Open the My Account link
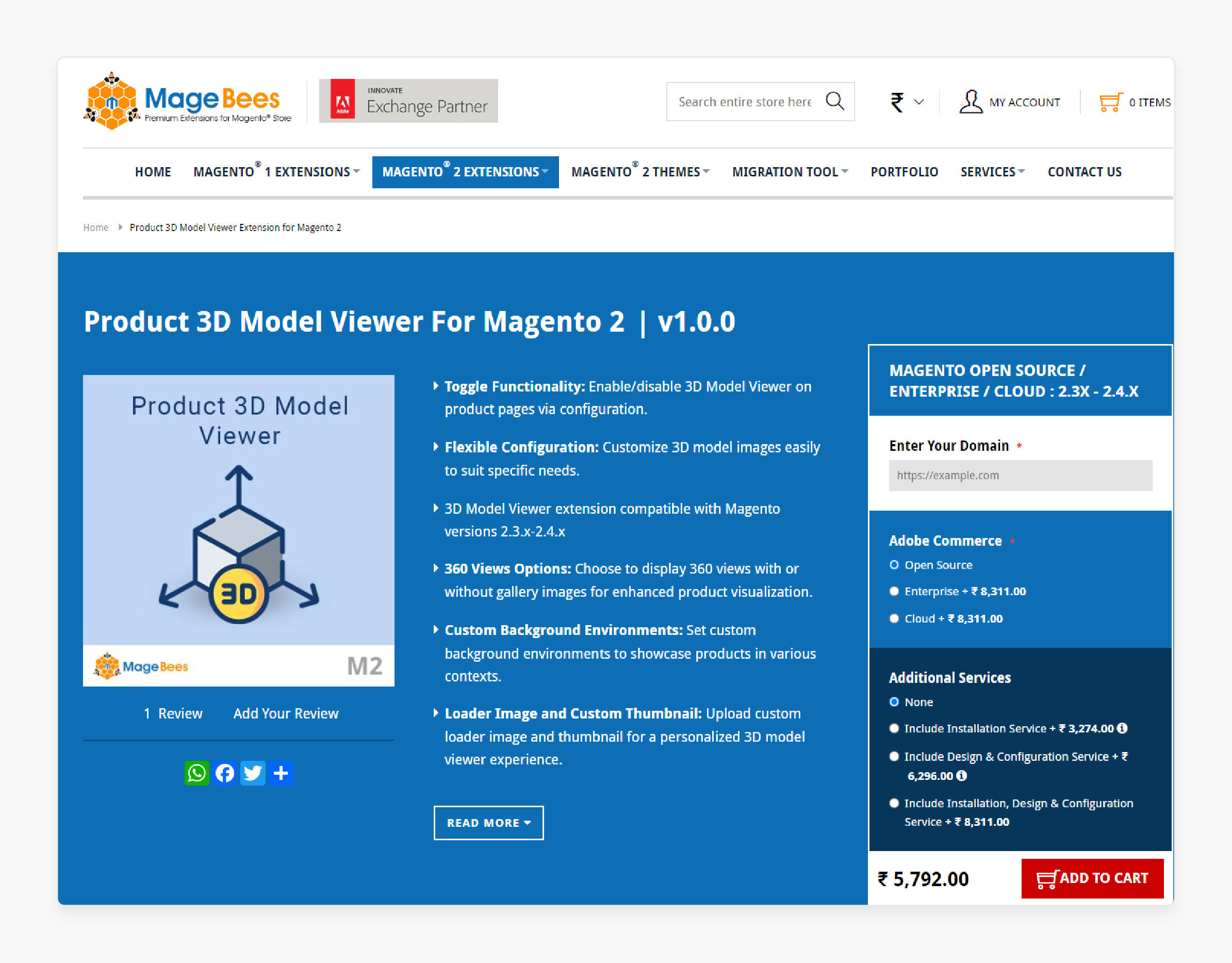The image size is (1232, 963). click(x=1024, y=102)
